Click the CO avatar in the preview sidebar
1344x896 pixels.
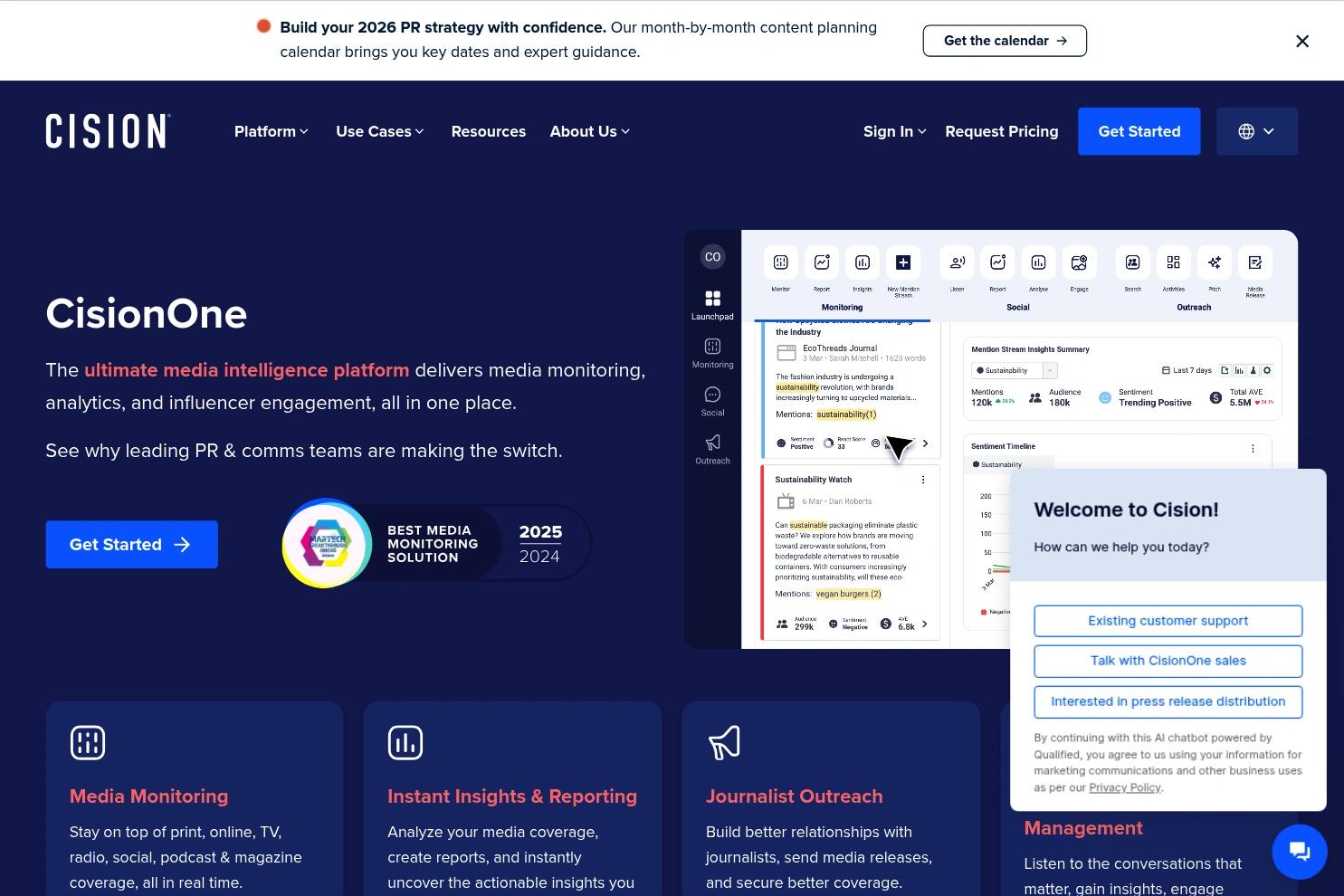coord(713,257)
